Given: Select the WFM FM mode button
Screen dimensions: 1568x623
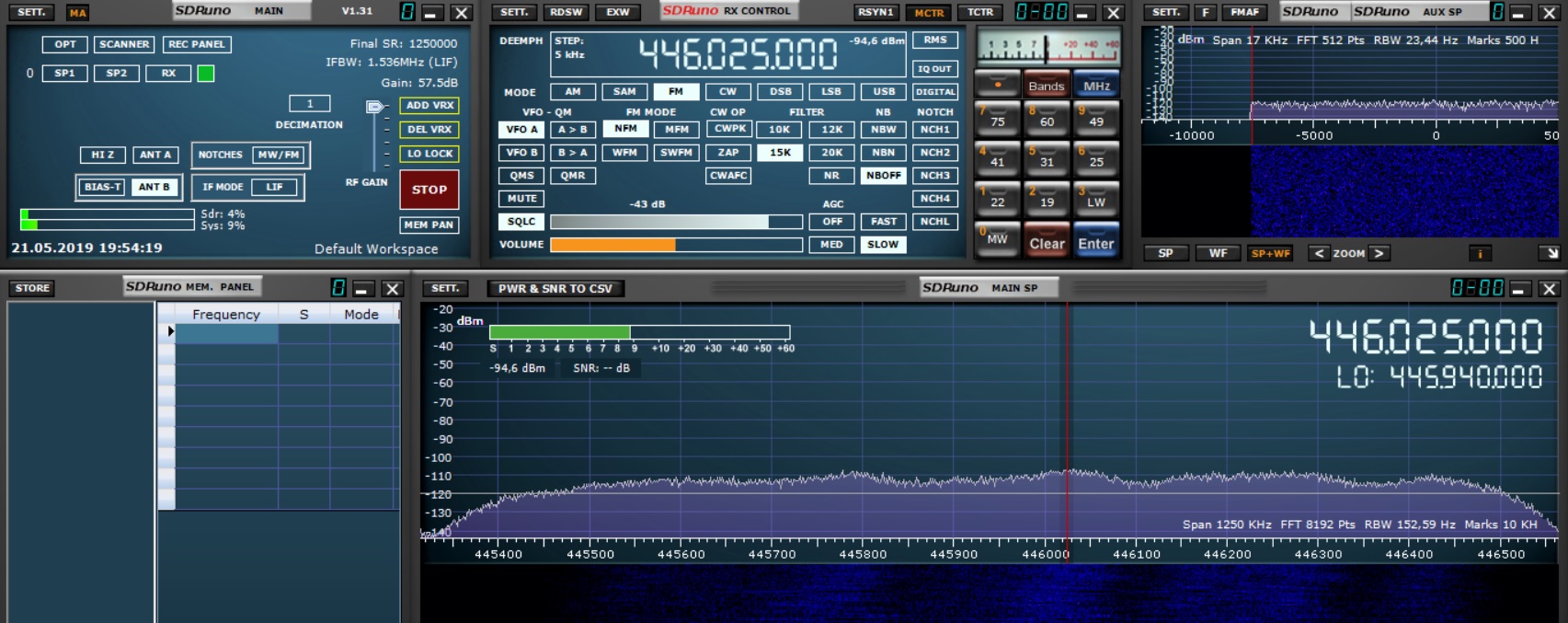Looking at the screenshot, I should coord(625,153).
